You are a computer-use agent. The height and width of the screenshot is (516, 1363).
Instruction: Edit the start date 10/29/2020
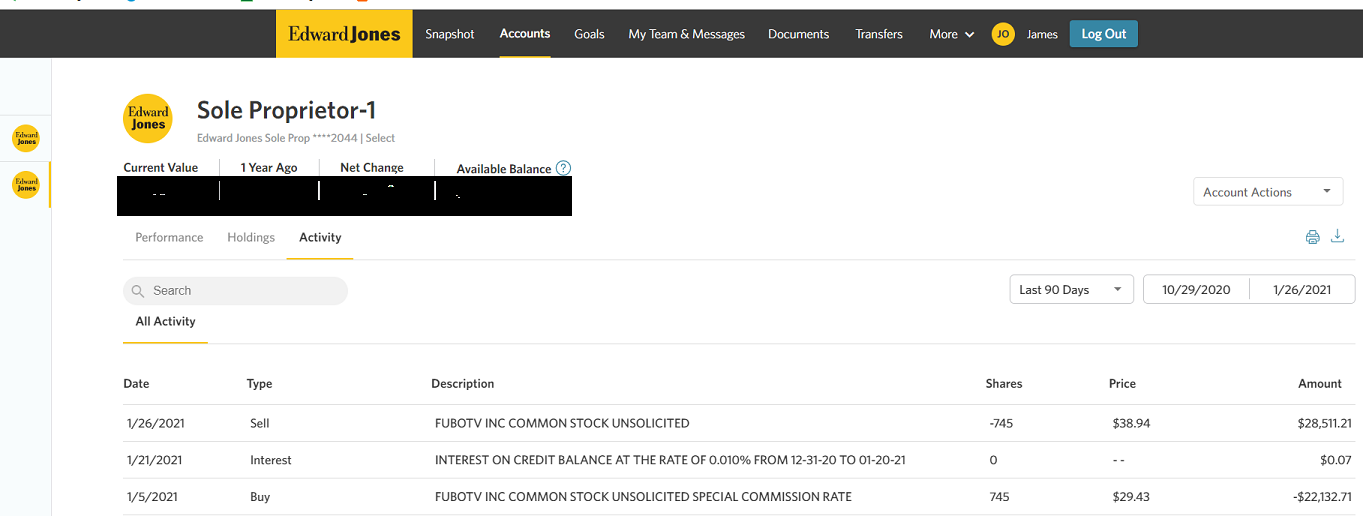(1196, 290)
